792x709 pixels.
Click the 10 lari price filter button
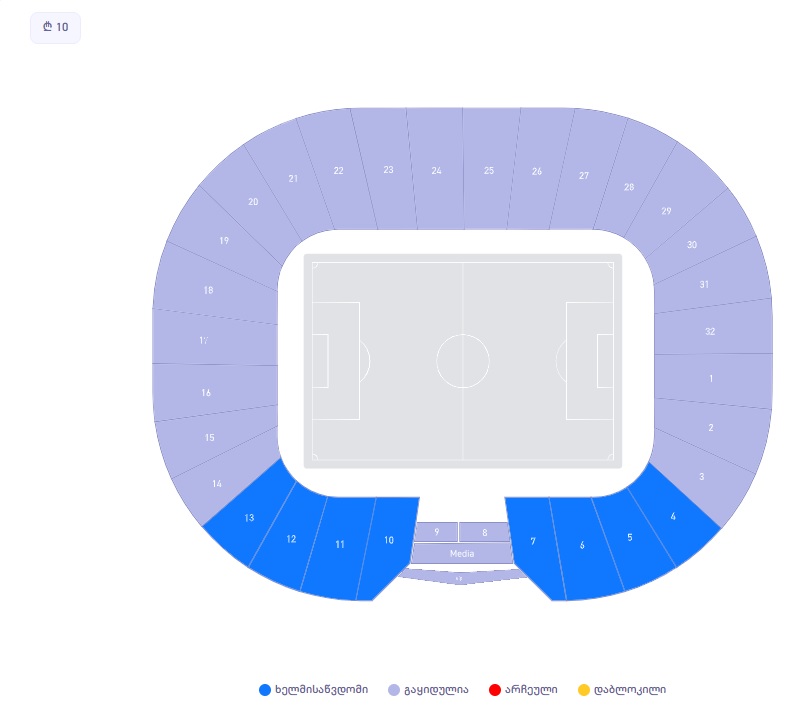click(x=56, y=27)
